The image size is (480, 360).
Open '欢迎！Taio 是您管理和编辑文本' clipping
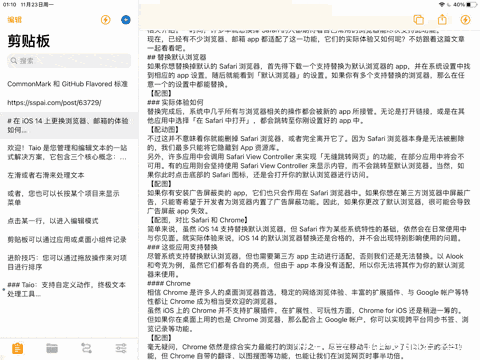coord(69,152)
